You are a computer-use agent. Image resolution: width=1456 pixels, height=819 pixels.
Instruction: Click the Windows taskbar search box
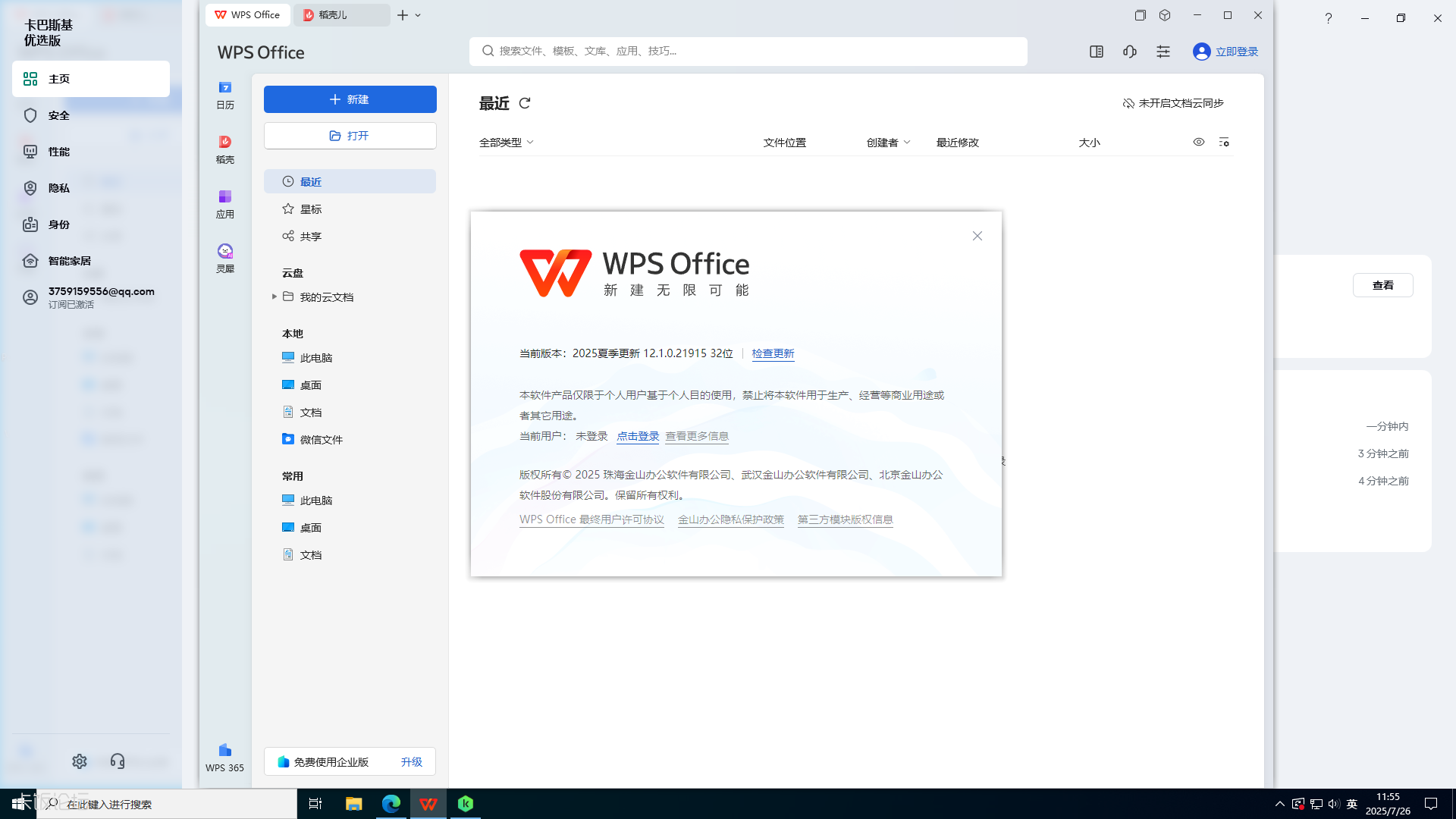167,804
